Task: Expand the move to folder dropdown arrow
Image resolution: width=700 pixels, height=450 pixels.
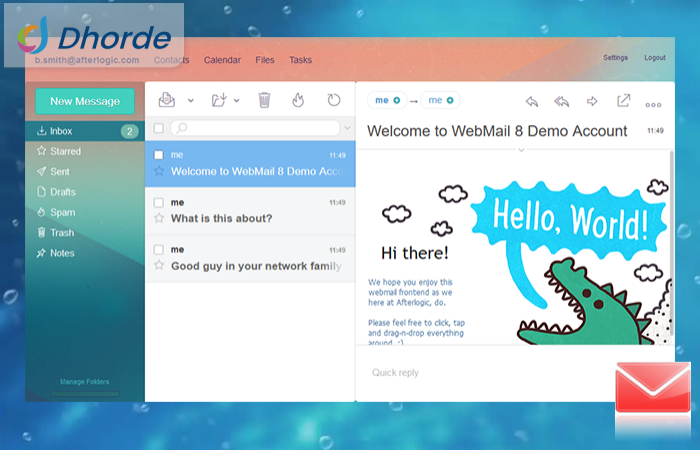Action: 237,100
